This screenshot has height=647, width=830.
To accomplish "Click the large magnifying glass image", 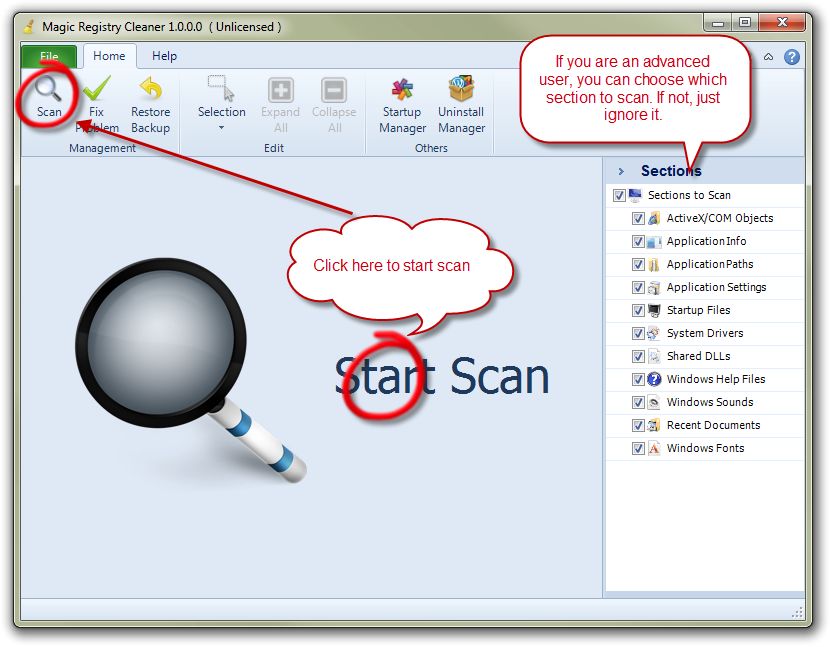I will pyautogui.click(x=191, y=369).
